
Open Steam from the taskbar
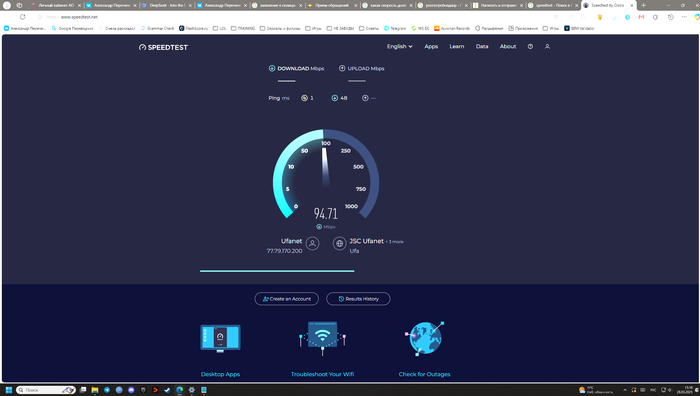(167, 390)
